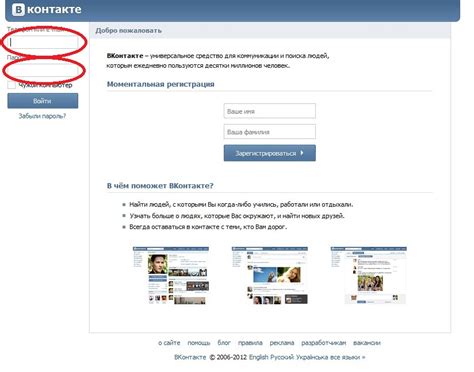Open the 'реклама' footer link
Screen dimensions: 474x372
click(282, 343)
